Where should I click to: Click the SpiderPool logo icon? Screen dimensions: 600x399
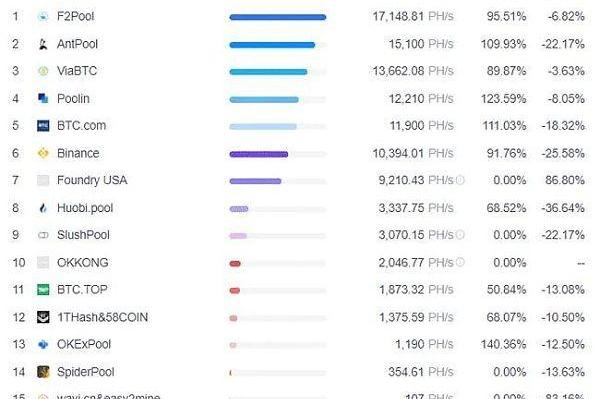click(x=43, y=372)
